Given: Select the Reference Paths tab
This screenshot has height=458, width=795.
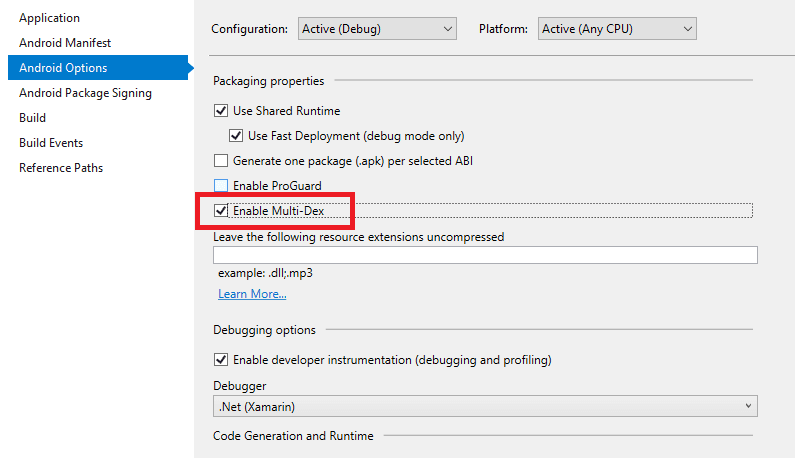Looking at the screenshot, I should (x=61, y=168).
